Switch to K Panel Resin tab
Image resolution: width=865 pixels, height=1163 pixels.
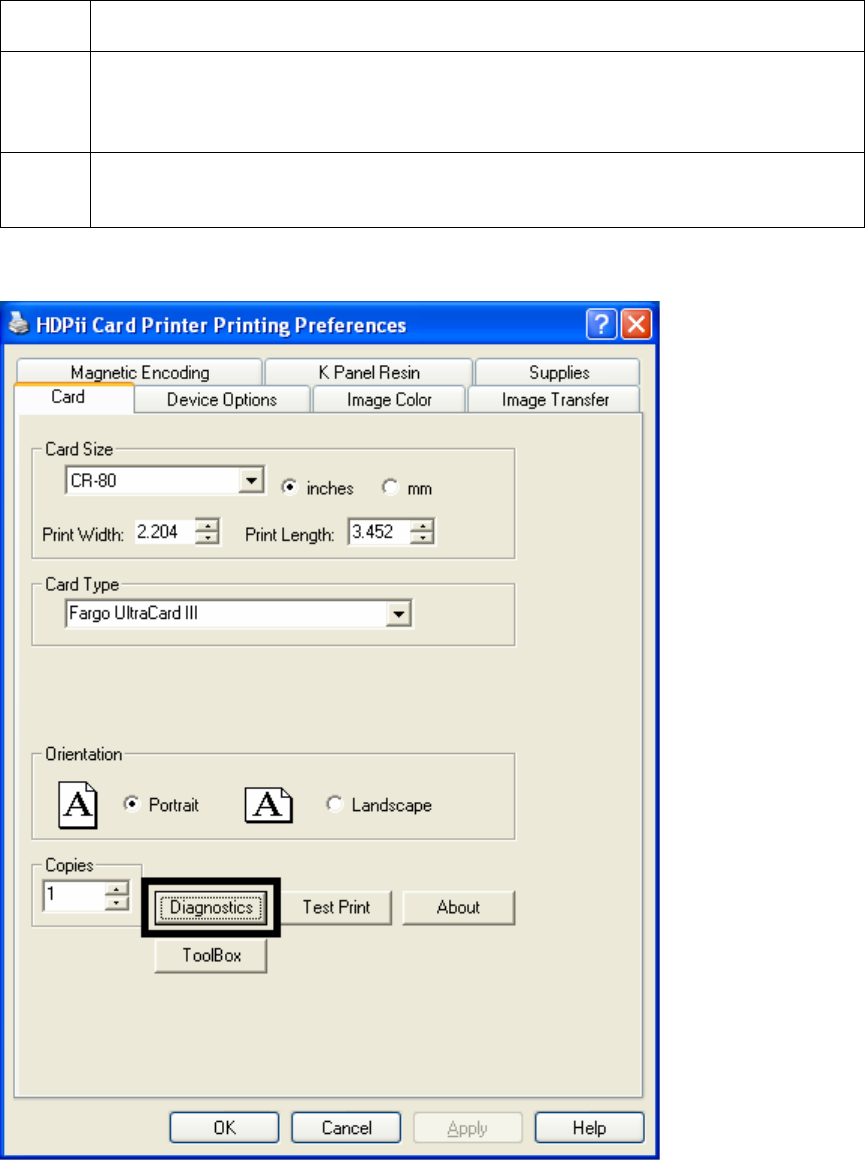pyautogui.click(x=369, y=372)
